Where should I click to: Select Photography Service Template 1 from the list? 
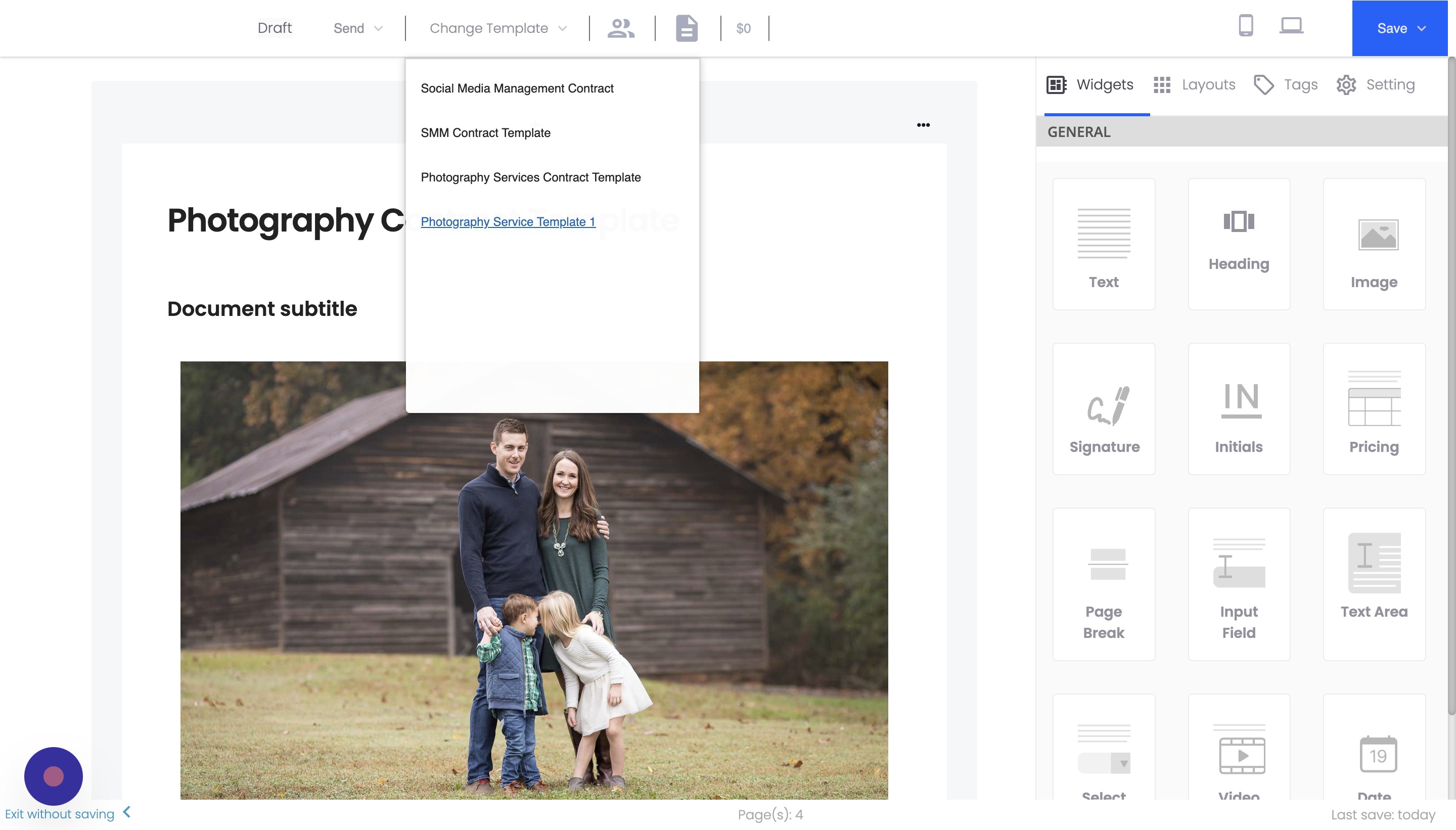coord(508,222)
